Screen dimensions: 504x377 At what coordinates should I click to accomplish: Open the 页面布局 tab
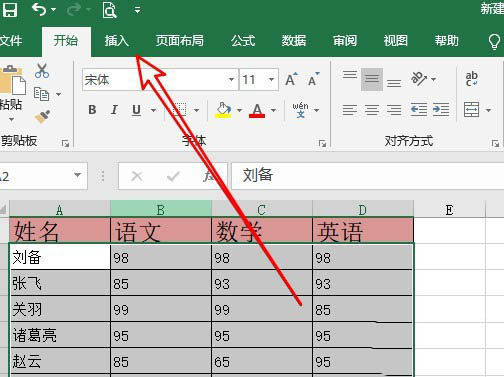click(180, 41)
